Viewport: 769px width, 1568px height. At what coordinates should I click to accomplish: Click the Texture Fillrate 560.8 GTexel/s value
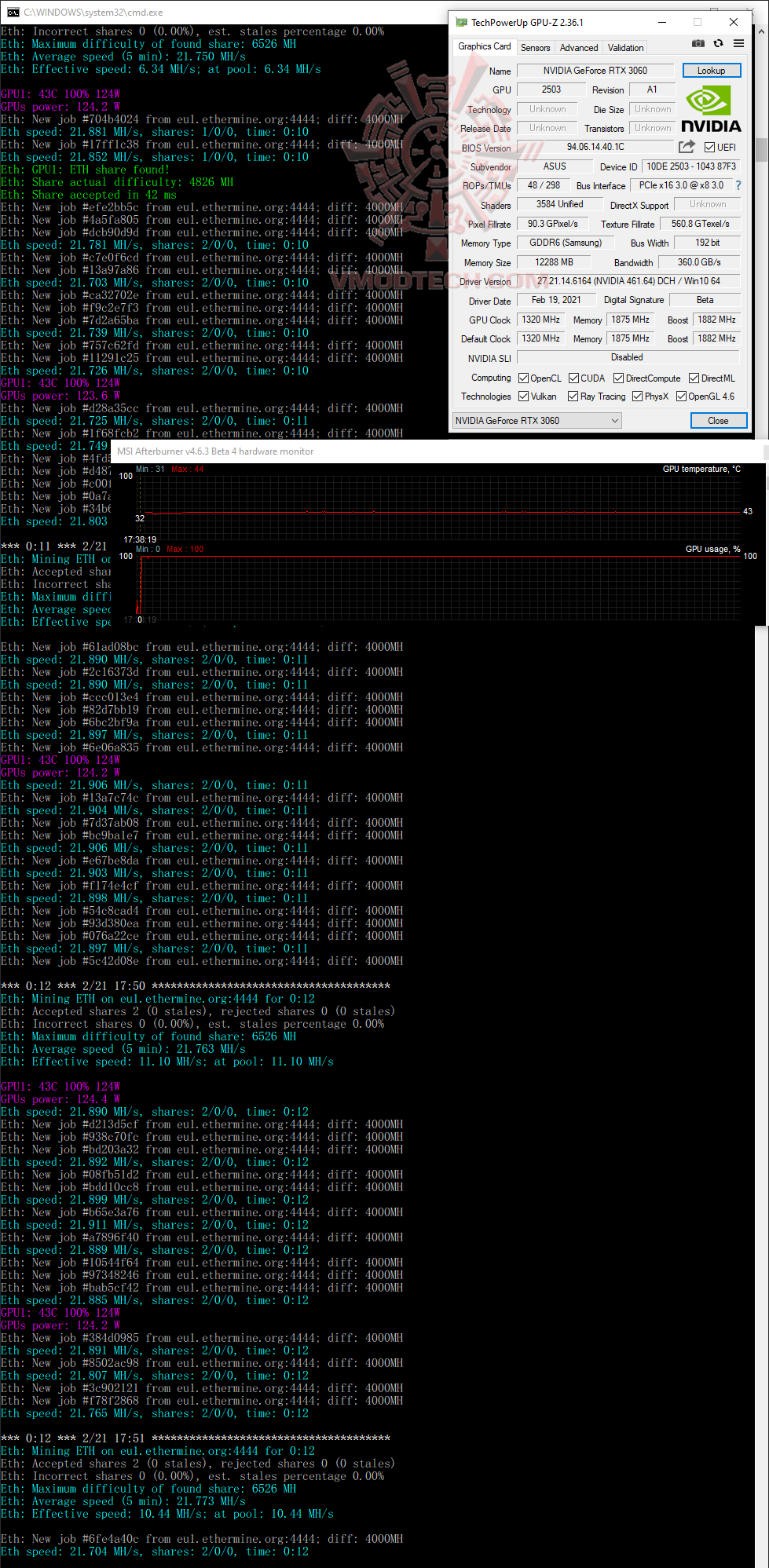(x=700, y=224)
